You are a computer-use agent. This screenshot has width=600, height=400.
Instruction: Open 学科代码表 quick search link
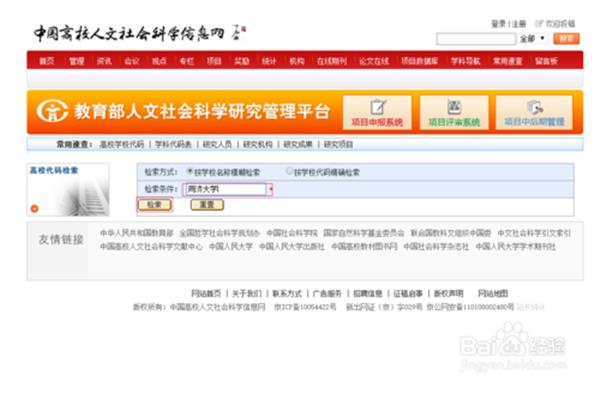coord(173,144)
